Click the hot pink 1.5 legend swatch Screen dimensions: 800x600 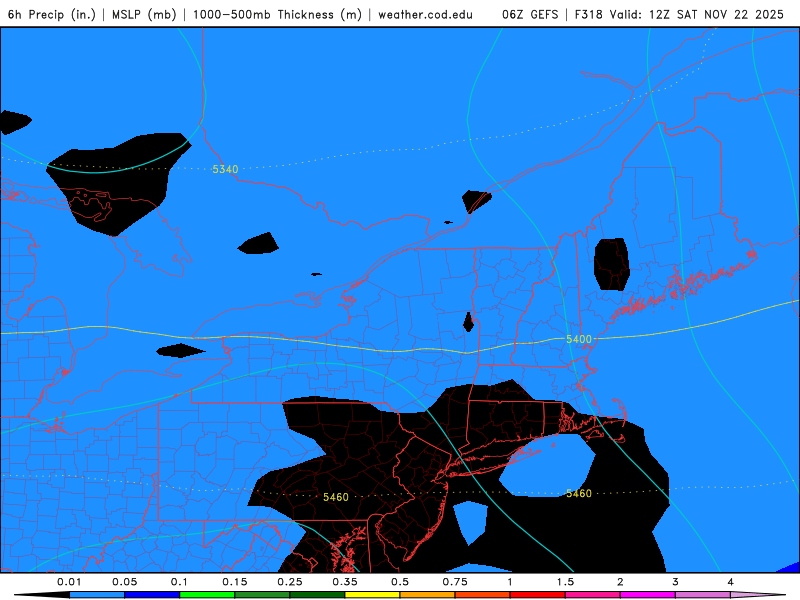(x=593, y=595)
